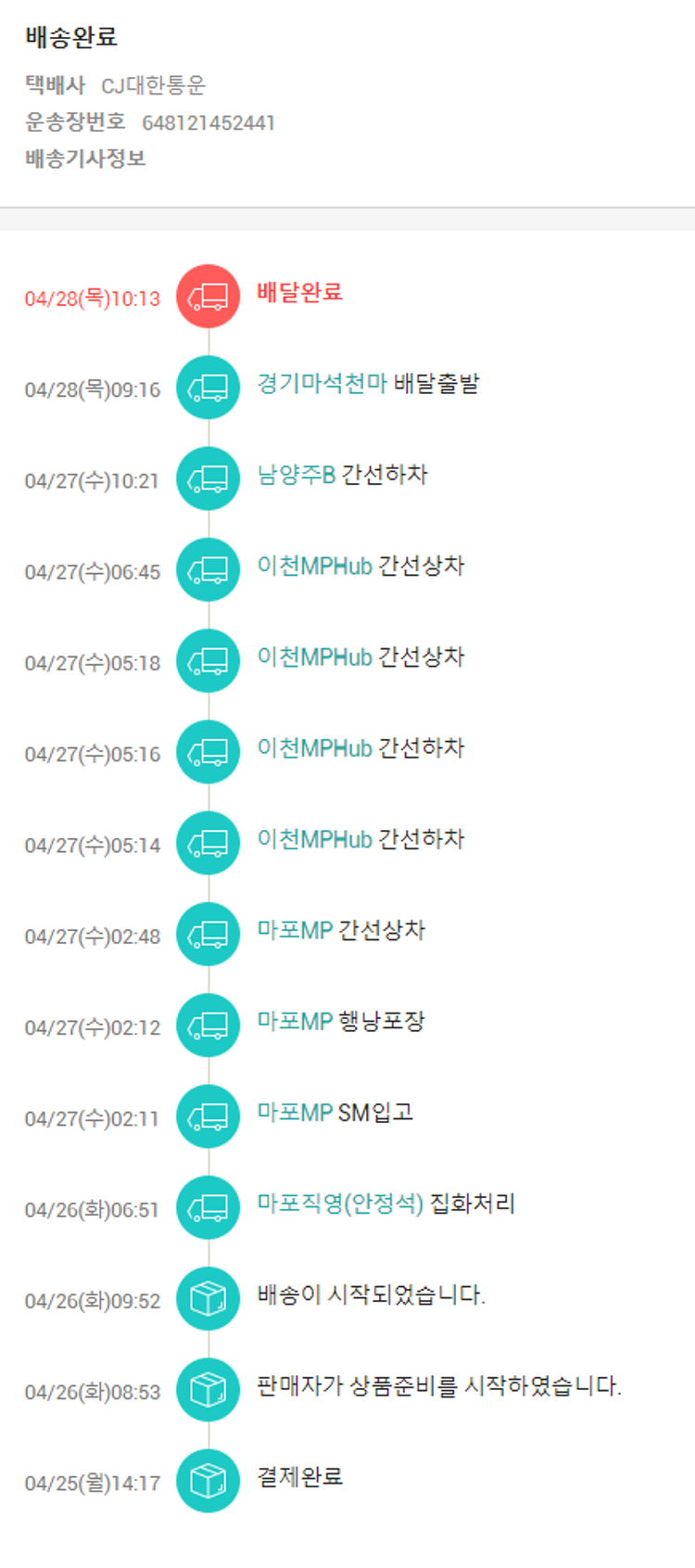Click the 04/25(월)14:17 payment timestamp

93,1484
